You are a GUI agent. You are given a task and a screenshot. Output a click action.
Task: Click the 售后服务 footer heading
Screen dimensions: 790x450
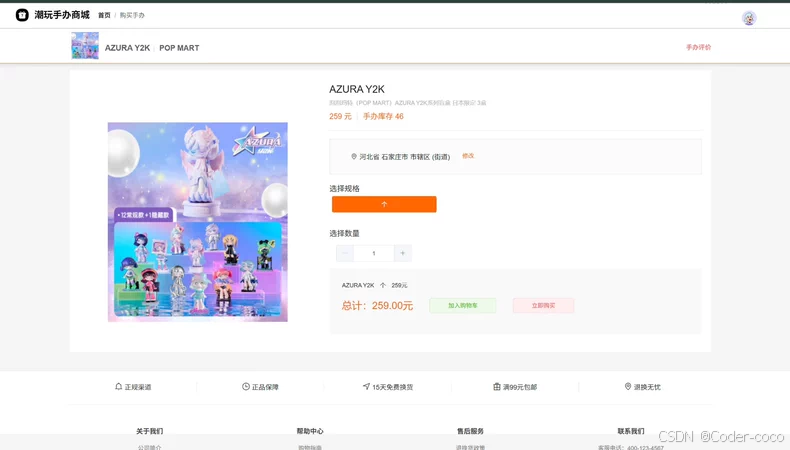point(471,431)
